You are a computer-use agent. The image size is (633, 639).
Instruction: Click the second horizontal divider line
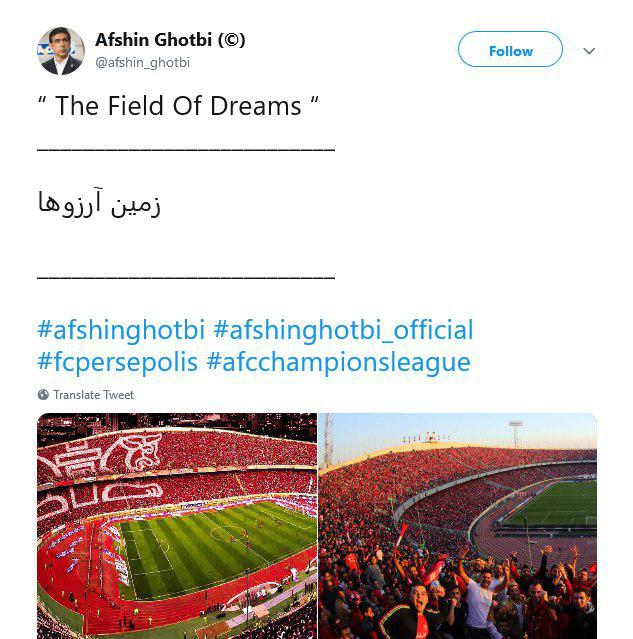coord(186,278)
